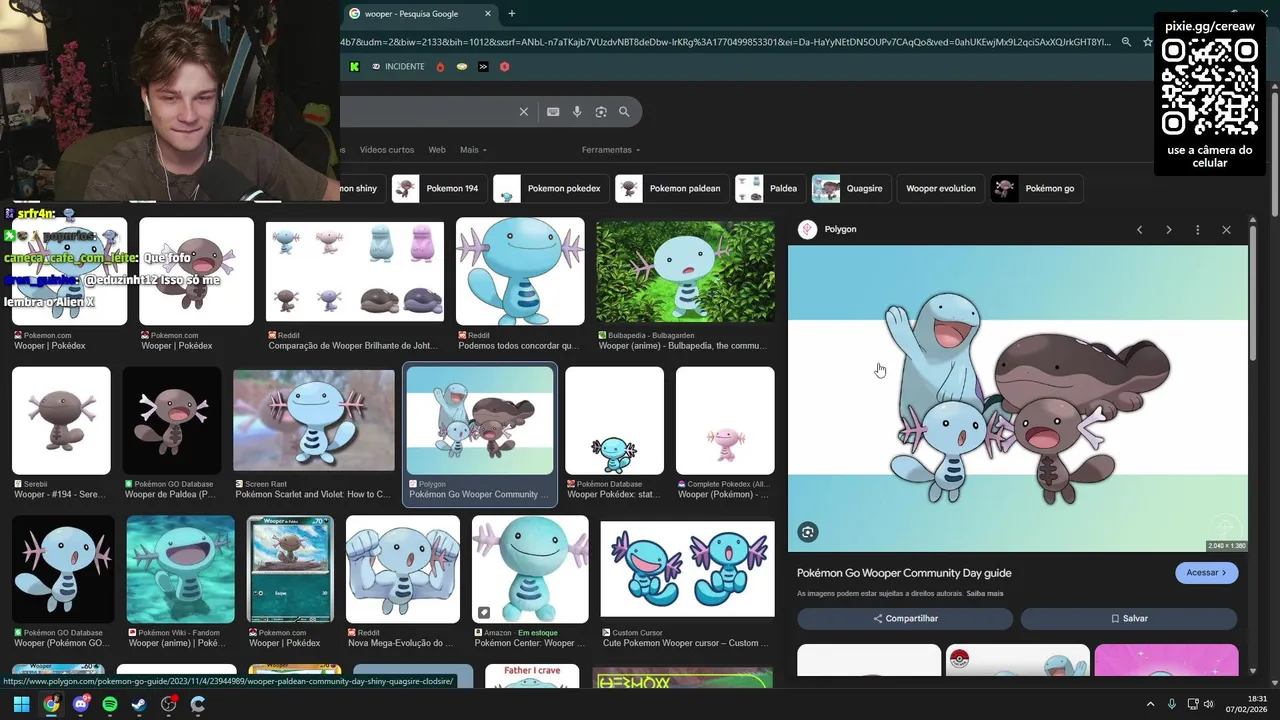Open the red hexagon bookmark icon
This screenshot has width=1280, height=720.
504,67
